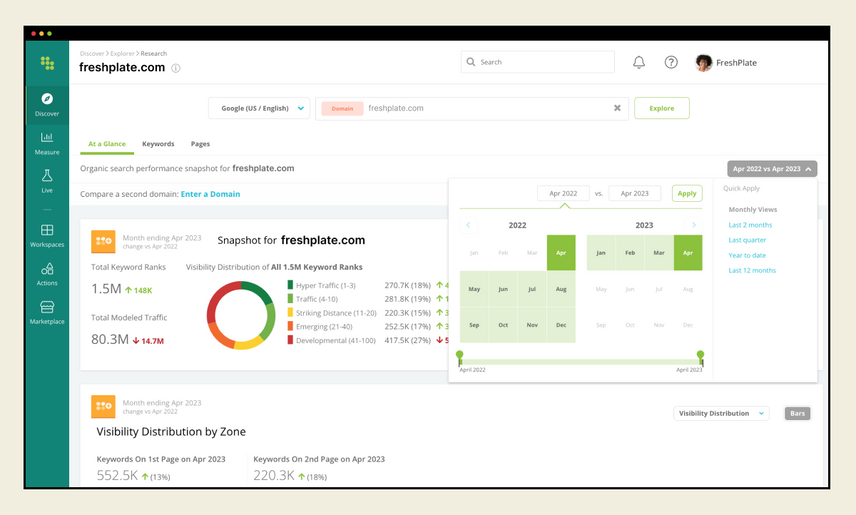Click the Emerging orange legend swatch
This screenshot has width=856, height=515.
290,327
